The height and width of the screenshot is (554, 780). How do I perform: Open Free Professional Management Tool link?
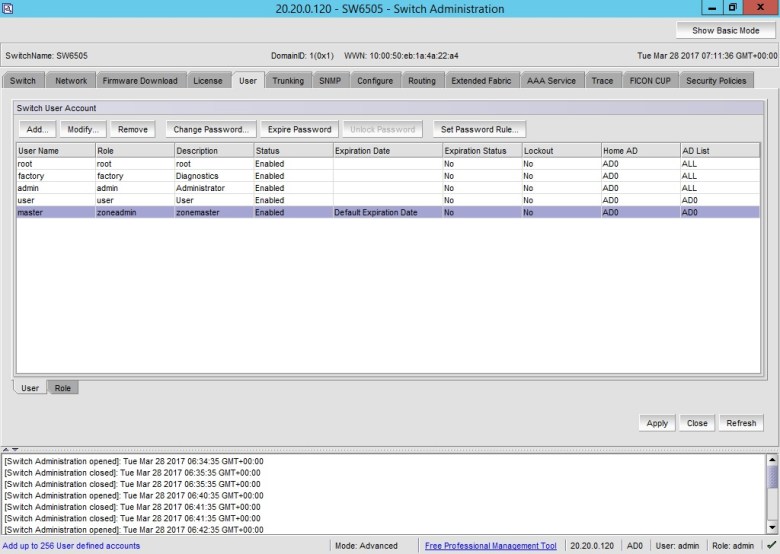pyautogui.click(x=490, y=546)
